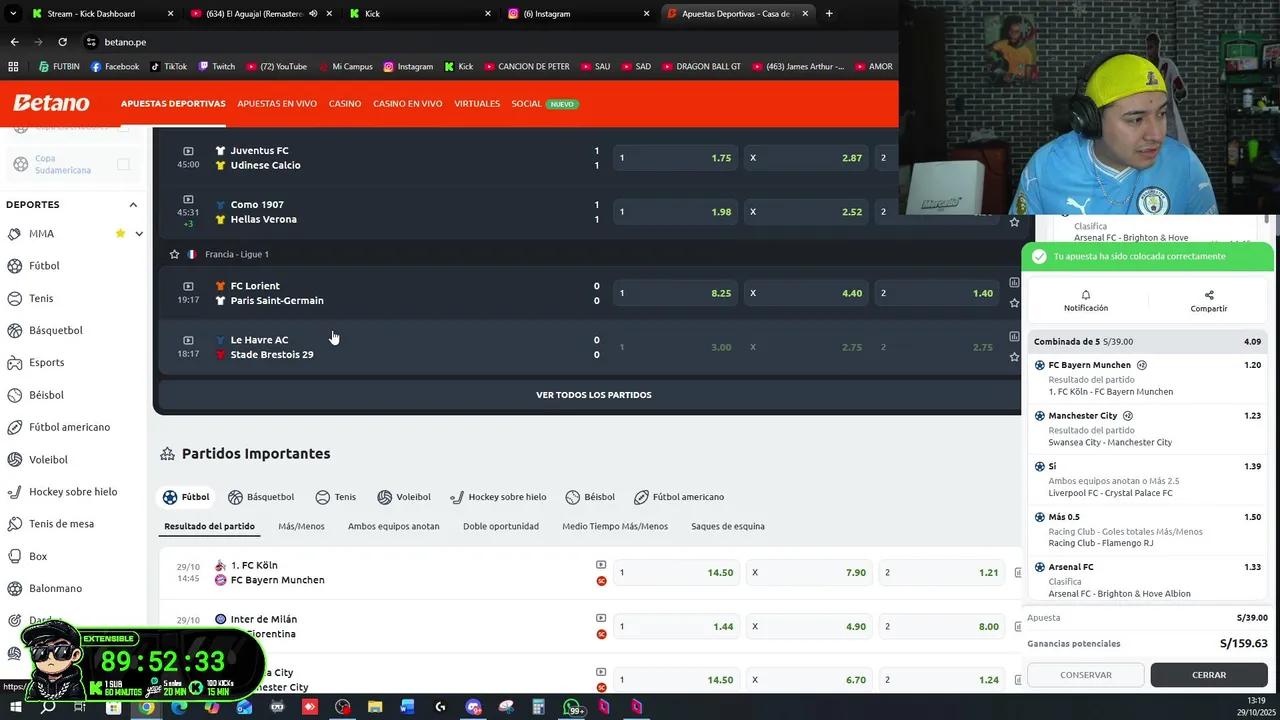Viewport: 1280px width, 720px height.
Task: Open the Fútbol americano icon in sidebar
Action: click(x=14, y=427)
